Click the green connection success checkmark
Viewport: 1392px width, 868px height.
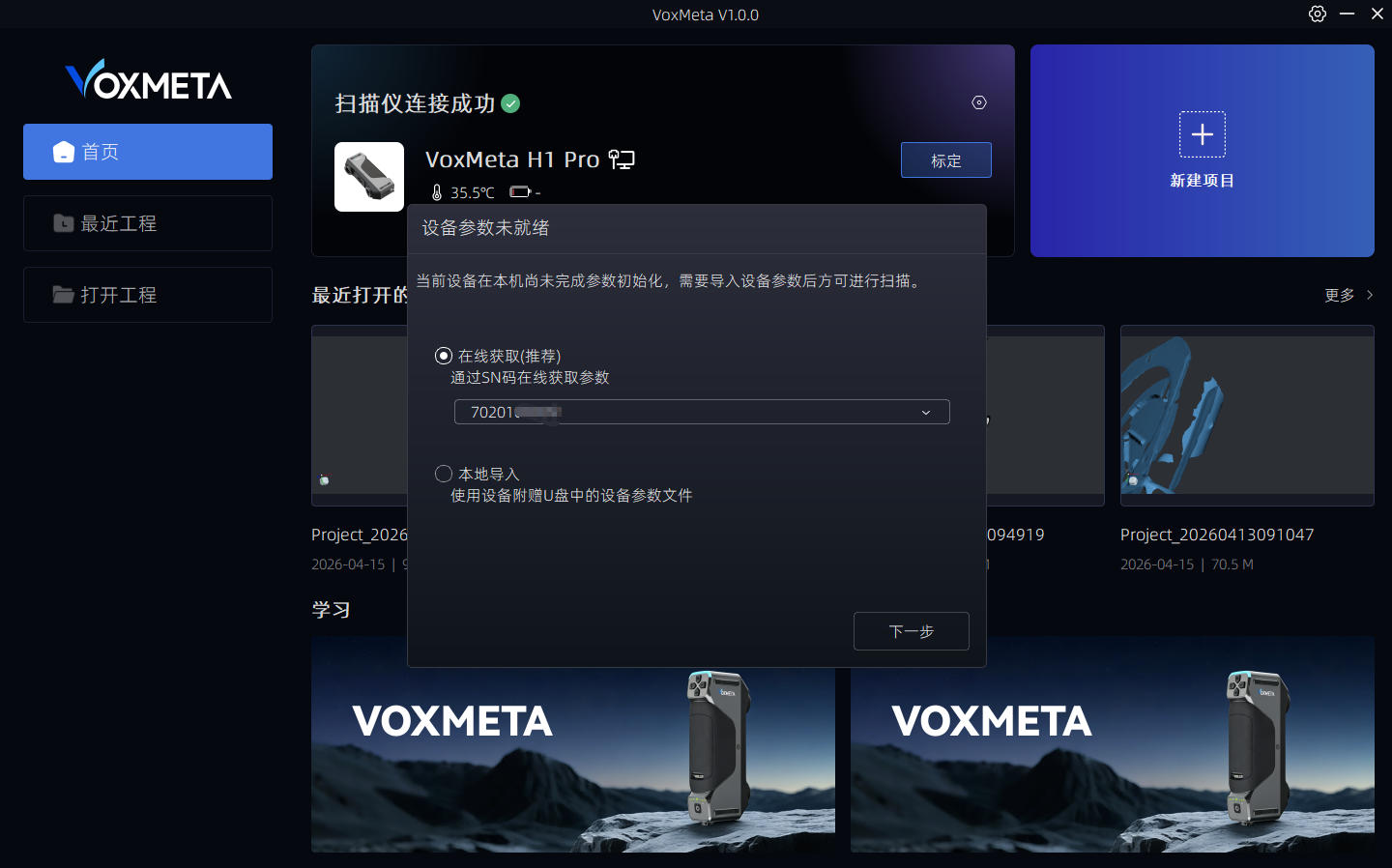point(510,103)
